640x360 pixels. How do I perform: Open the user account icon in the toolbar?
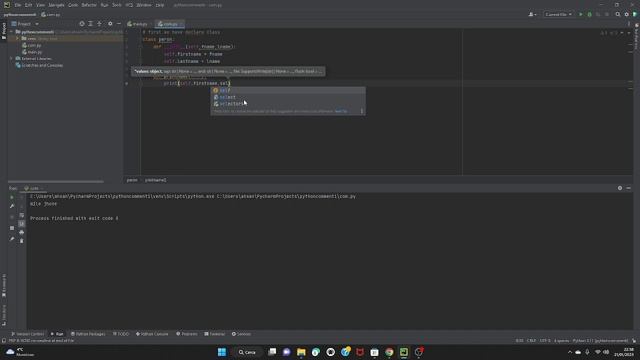pyautogui.click(x=532, y=14)
